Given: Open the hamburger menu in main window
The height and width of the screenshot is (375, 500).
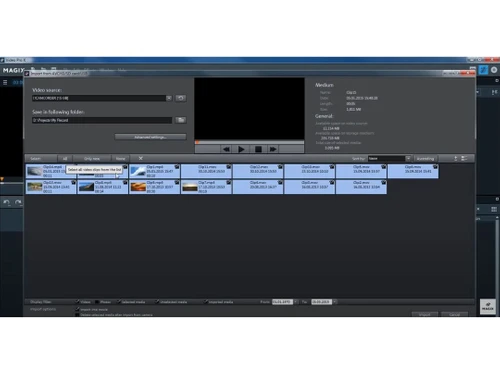Looking at the screenshot, I should coord(5,82).
